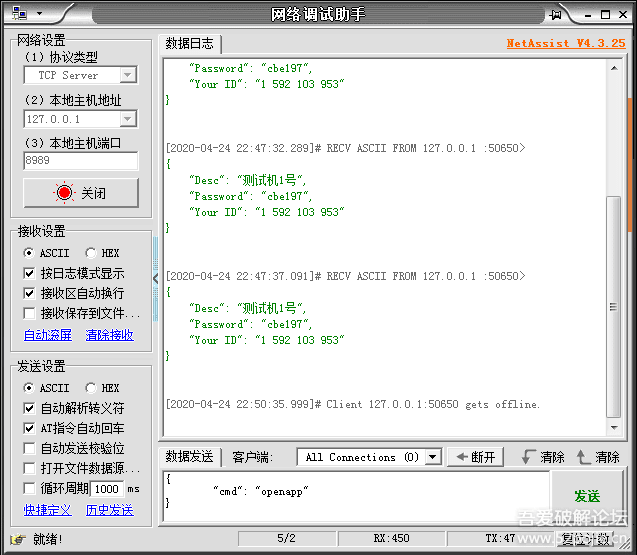Image resolution: width=637 pixels, height=555 pixels.
Task: Toggle 接收区自动换行 checkbox
Action: [29, 293]
